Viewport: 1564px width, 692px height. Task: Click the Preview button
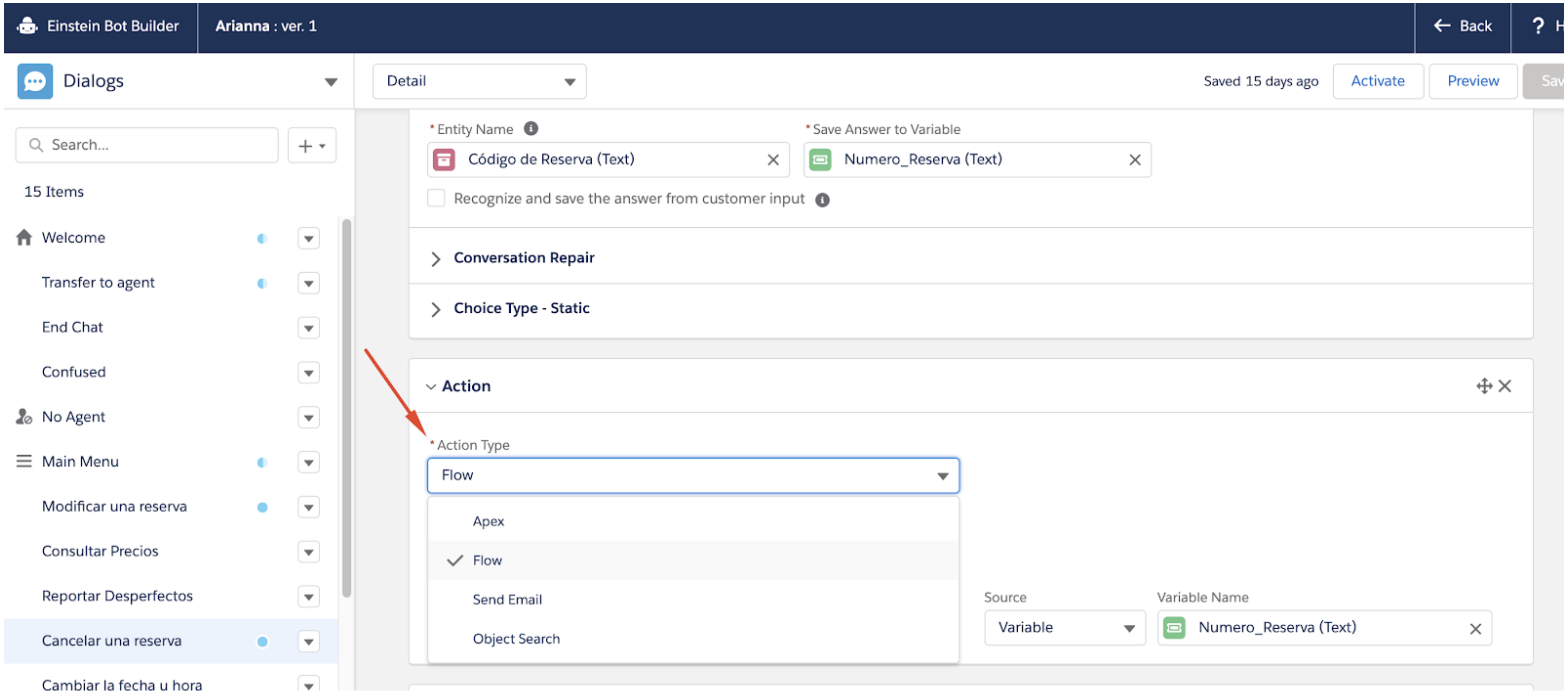tap(1473, 81)
